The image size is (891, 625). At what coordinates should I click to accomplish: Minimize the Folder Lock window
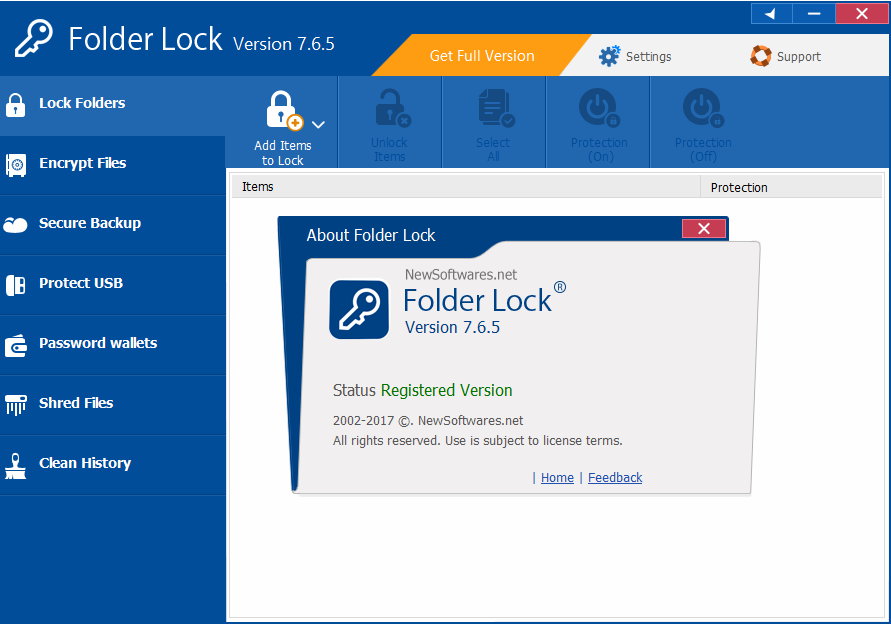tap(814, 14)
